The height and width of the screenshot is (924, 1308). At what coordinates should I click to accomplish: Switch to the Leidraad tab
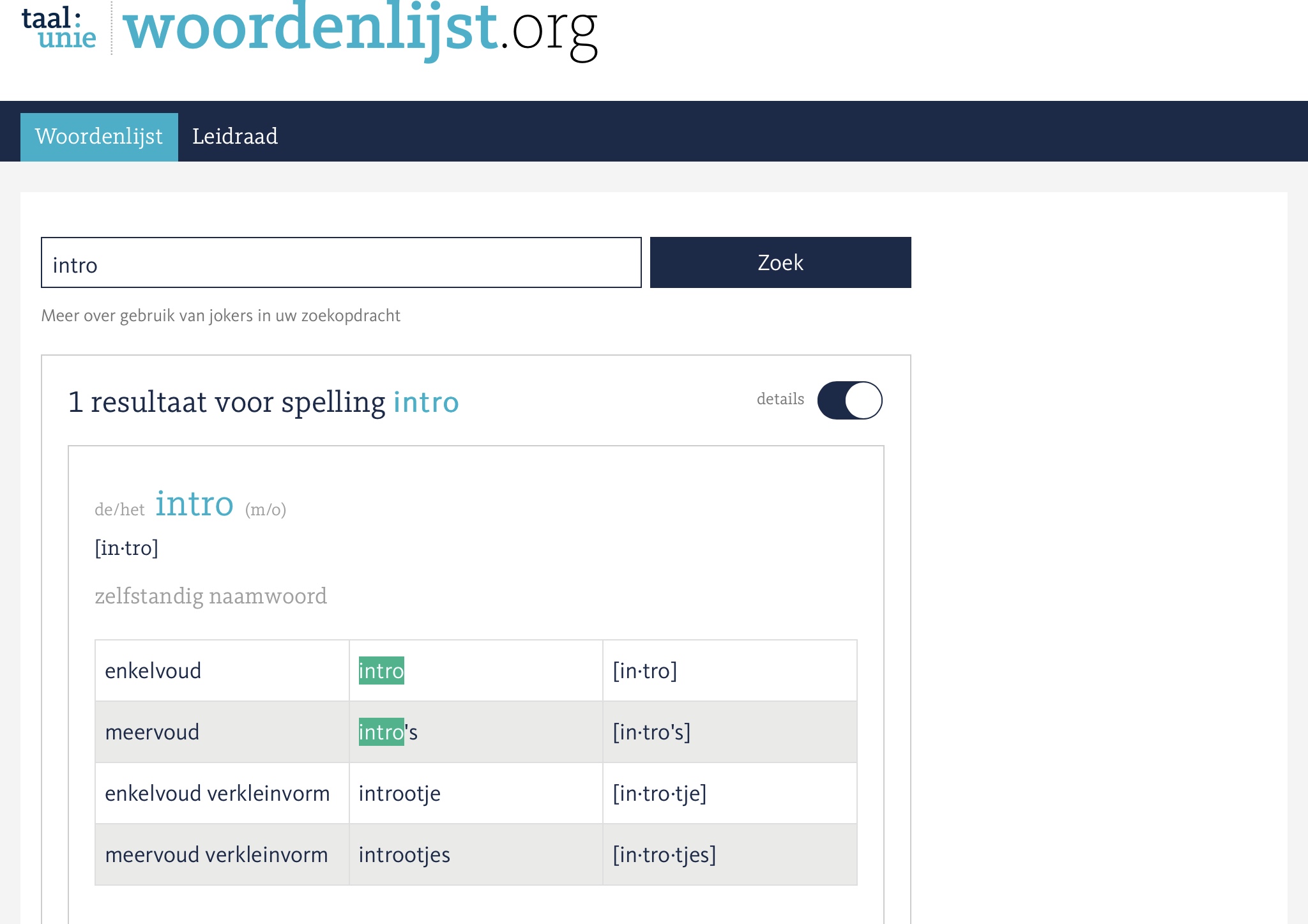234,137
